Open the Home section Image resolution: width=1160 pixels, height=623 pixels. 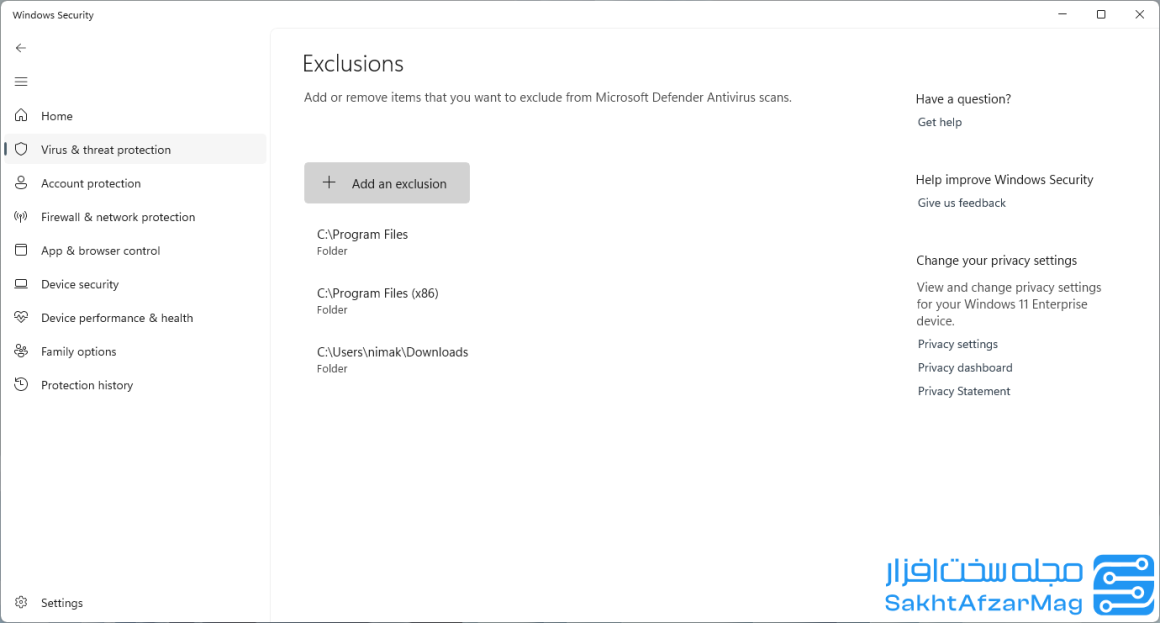(135, 116)
